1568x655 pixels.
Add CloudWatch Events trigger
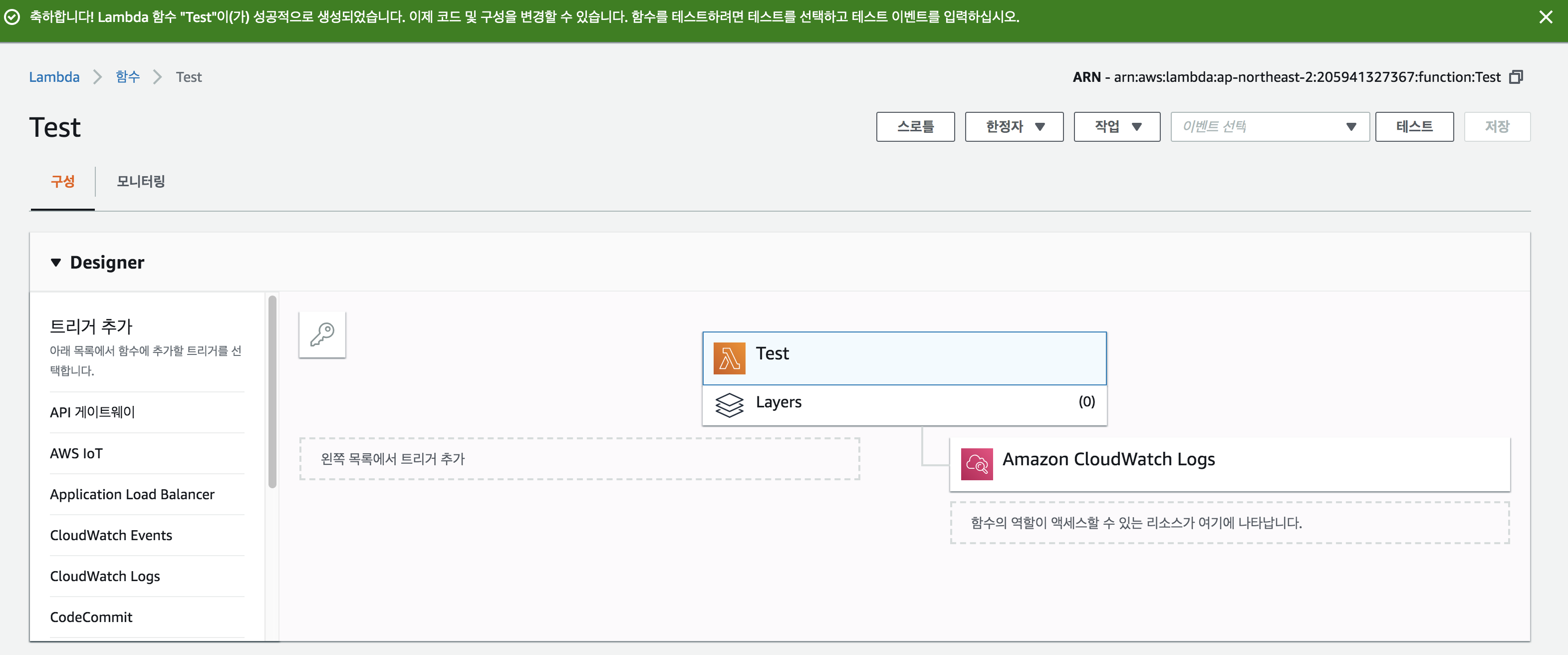(x=111, y=535)
